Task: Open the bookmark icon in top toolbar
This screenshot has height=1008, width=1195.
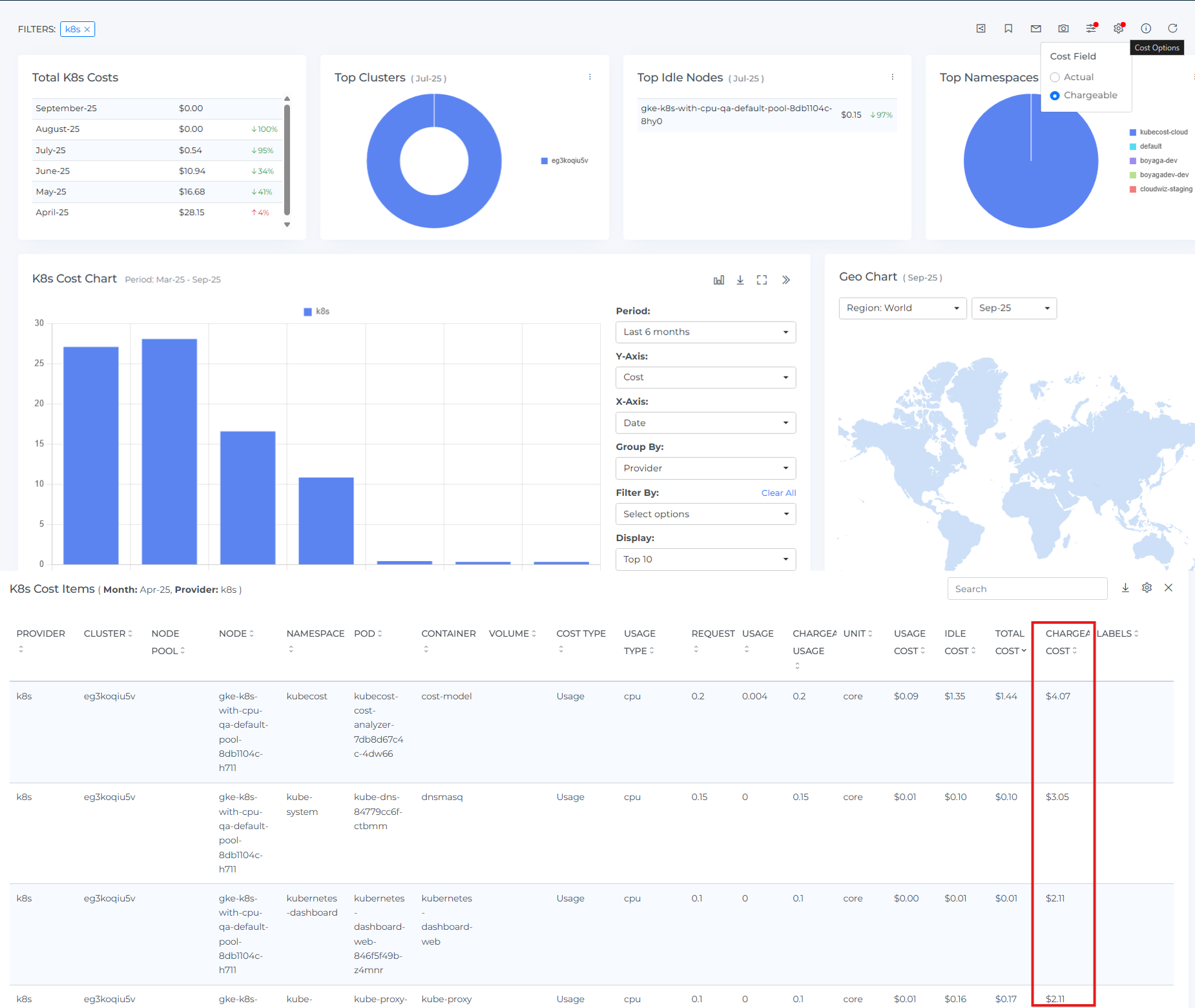Action: (1008, 28)
